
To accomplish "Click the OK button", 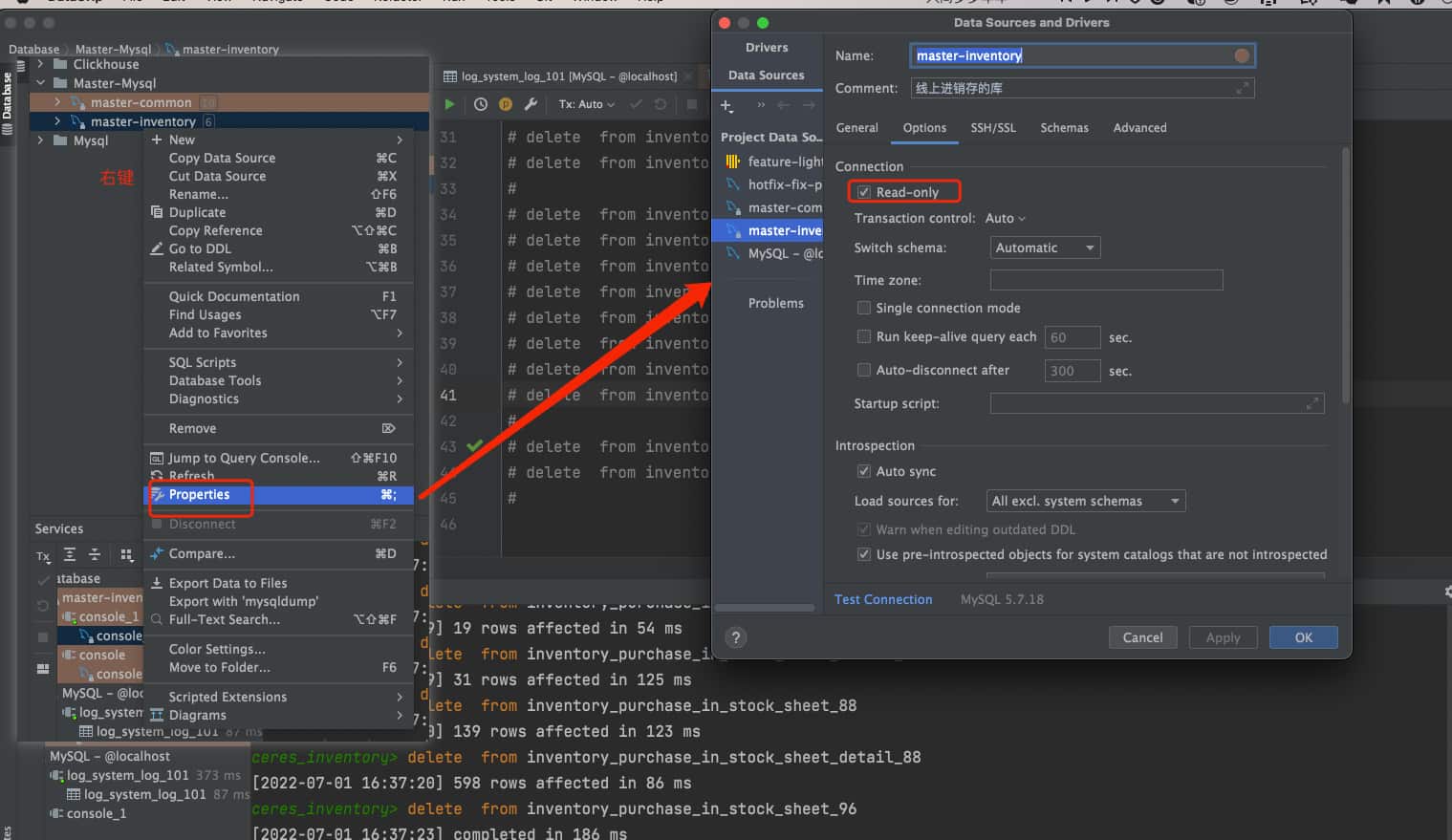I will [1304, 637].
